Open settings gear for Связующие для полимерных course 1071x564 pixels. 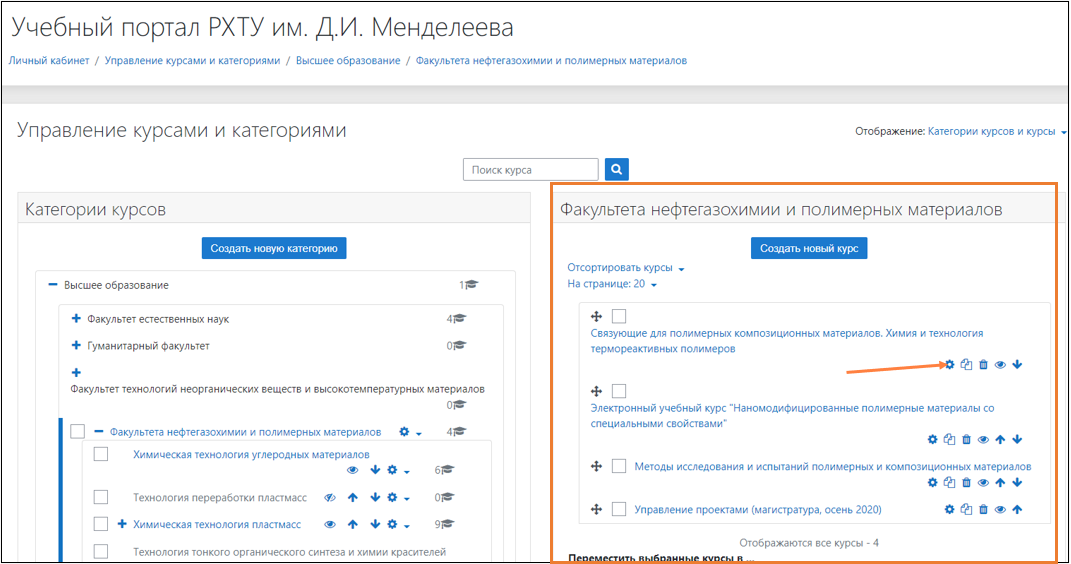tap(949, 365)
